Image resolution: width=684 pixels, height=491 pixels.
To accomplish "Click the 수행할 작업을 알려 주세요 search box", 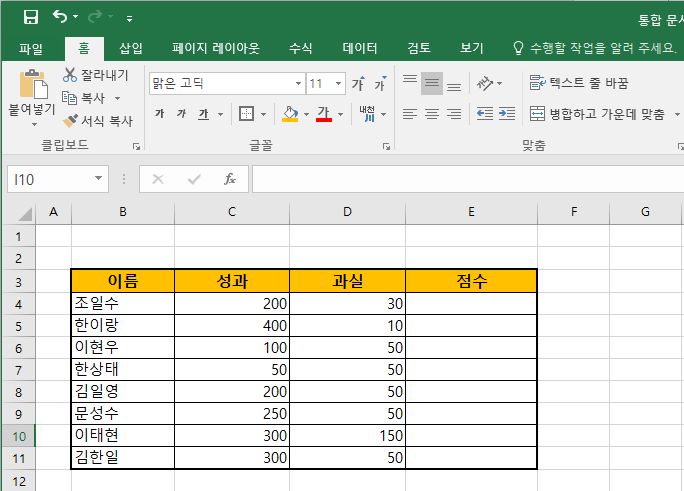I will pyautogui.click(x=594, y=48).
